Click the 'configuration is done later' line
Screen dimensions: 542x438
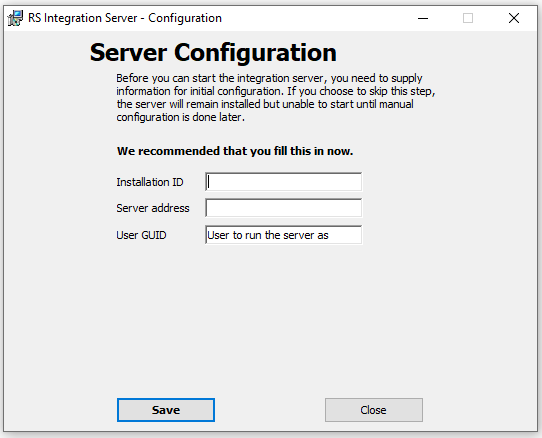pyautogui.click(x=180, y=117)
